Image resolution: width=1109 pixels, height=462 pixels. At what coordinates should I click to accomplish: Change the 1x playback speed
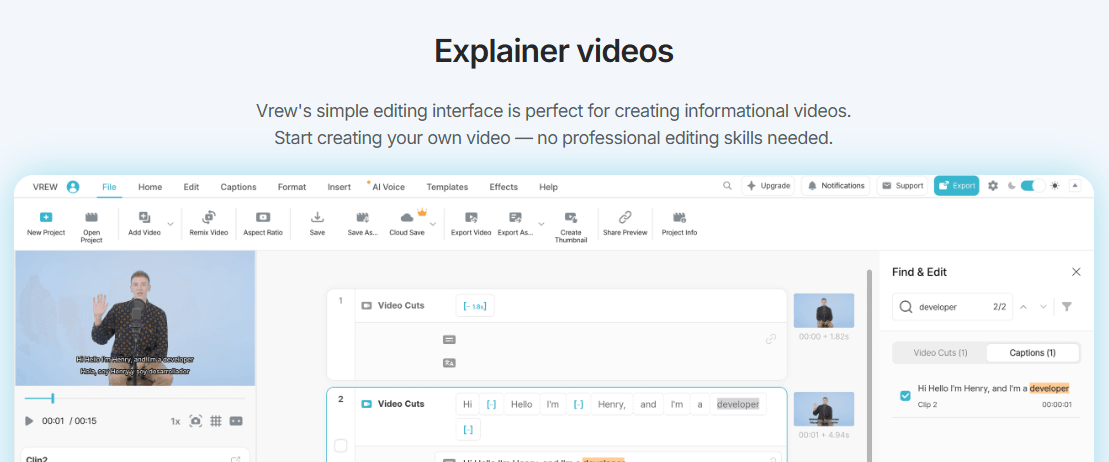(175, 421)
